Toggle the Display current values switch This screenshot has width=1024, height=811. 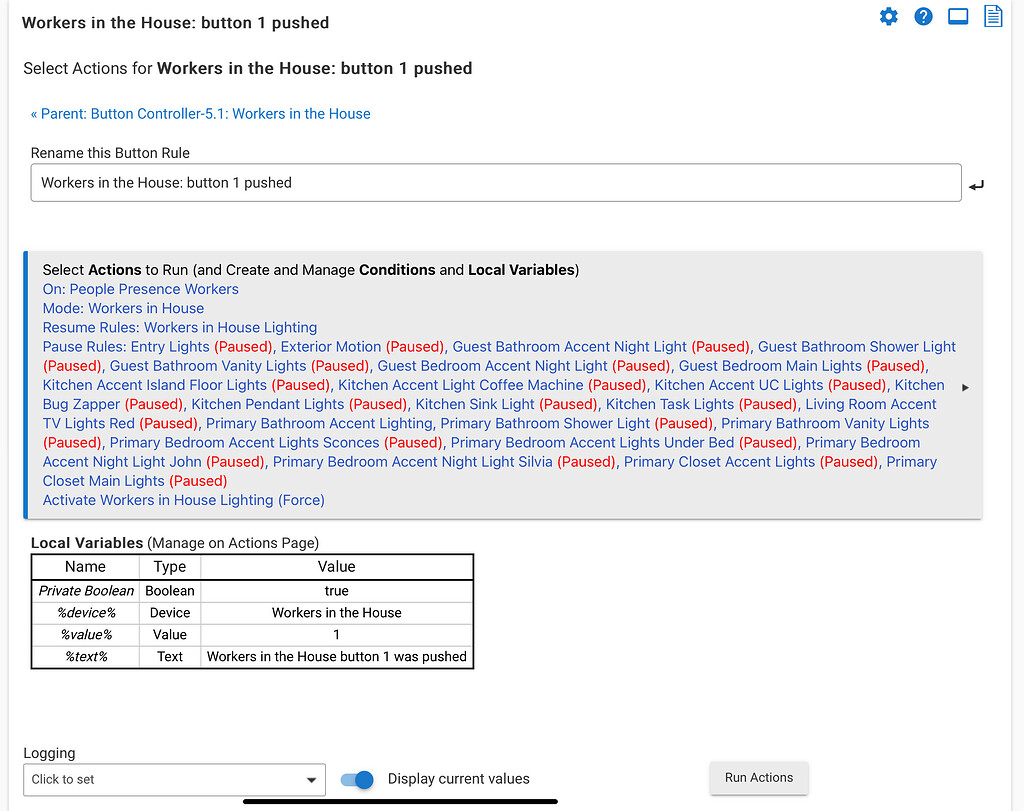357,778
